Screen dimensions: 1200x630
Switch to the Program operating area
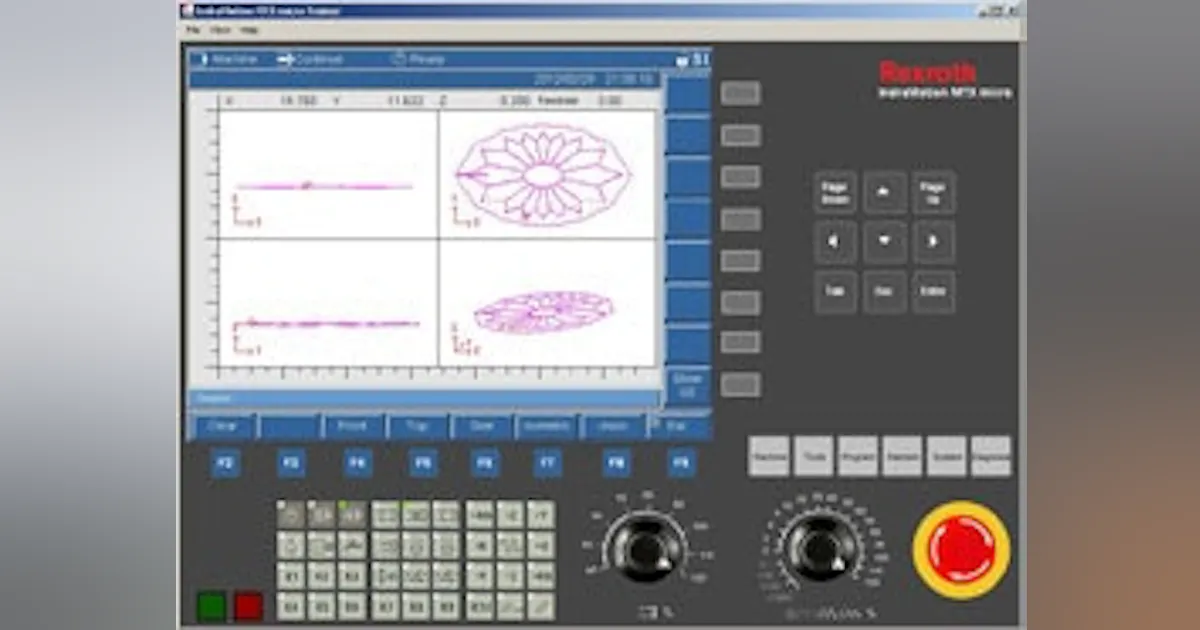point(858,456)
